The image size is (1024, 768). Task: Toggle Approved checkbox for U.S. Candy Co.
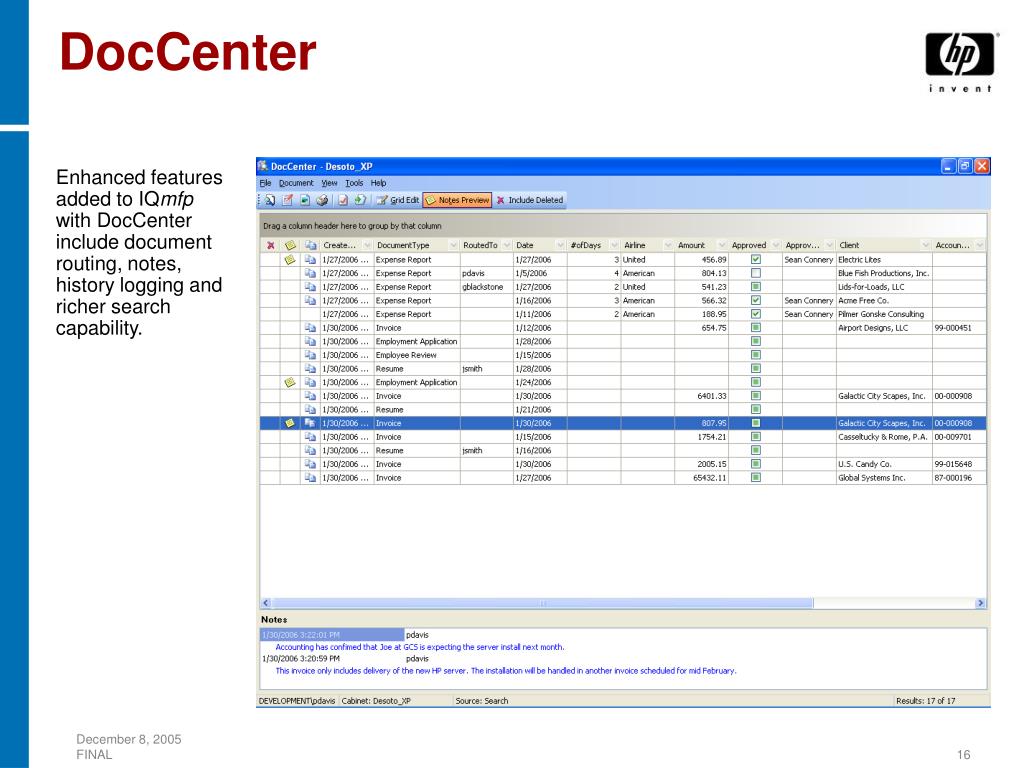tap(756, 464)
